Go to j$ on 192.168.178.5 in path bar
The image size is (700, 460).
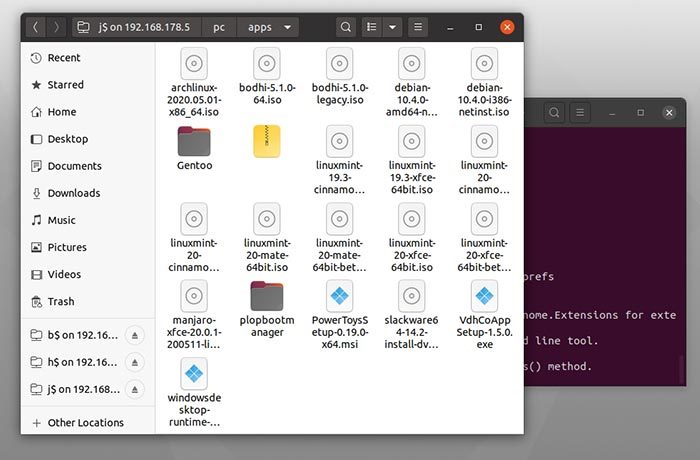(x=137, y=27)
